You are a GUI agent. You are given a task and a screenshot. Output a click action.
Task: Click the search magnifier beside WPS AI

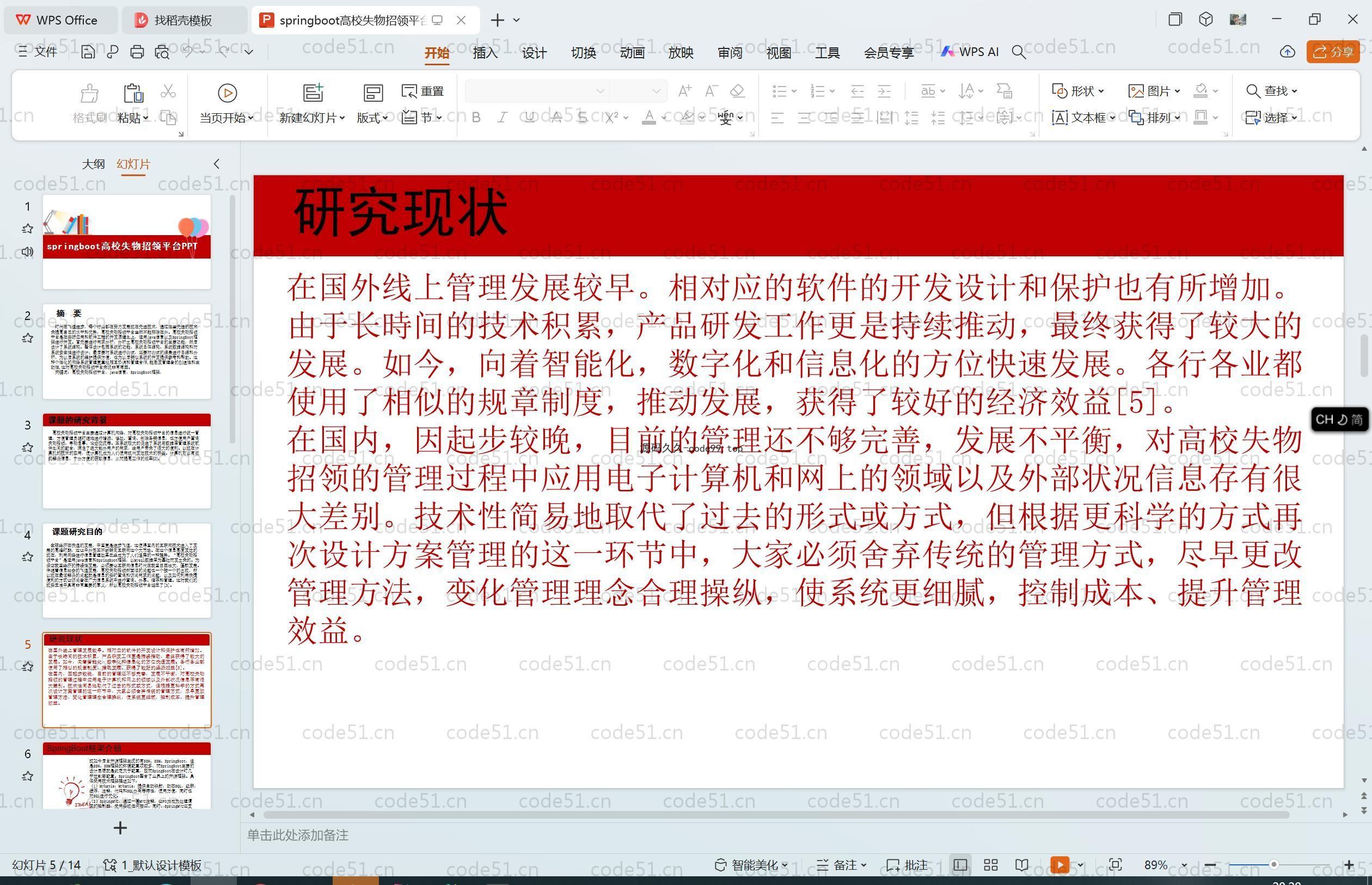pyautogui.click(x=1019, y=52)
